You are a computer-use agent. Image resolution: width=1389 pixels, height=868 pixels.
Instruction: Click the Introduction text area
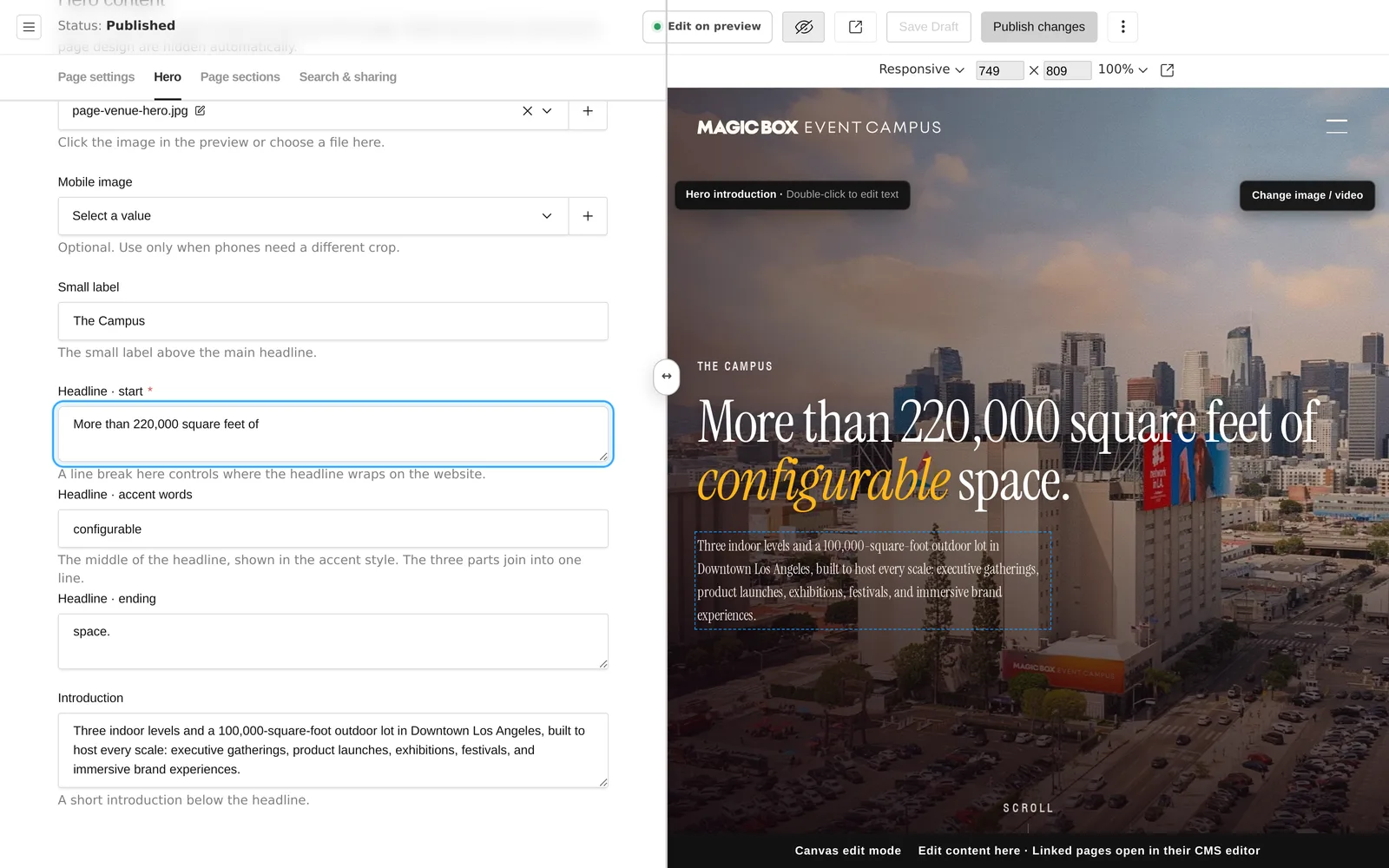[332, 750]
